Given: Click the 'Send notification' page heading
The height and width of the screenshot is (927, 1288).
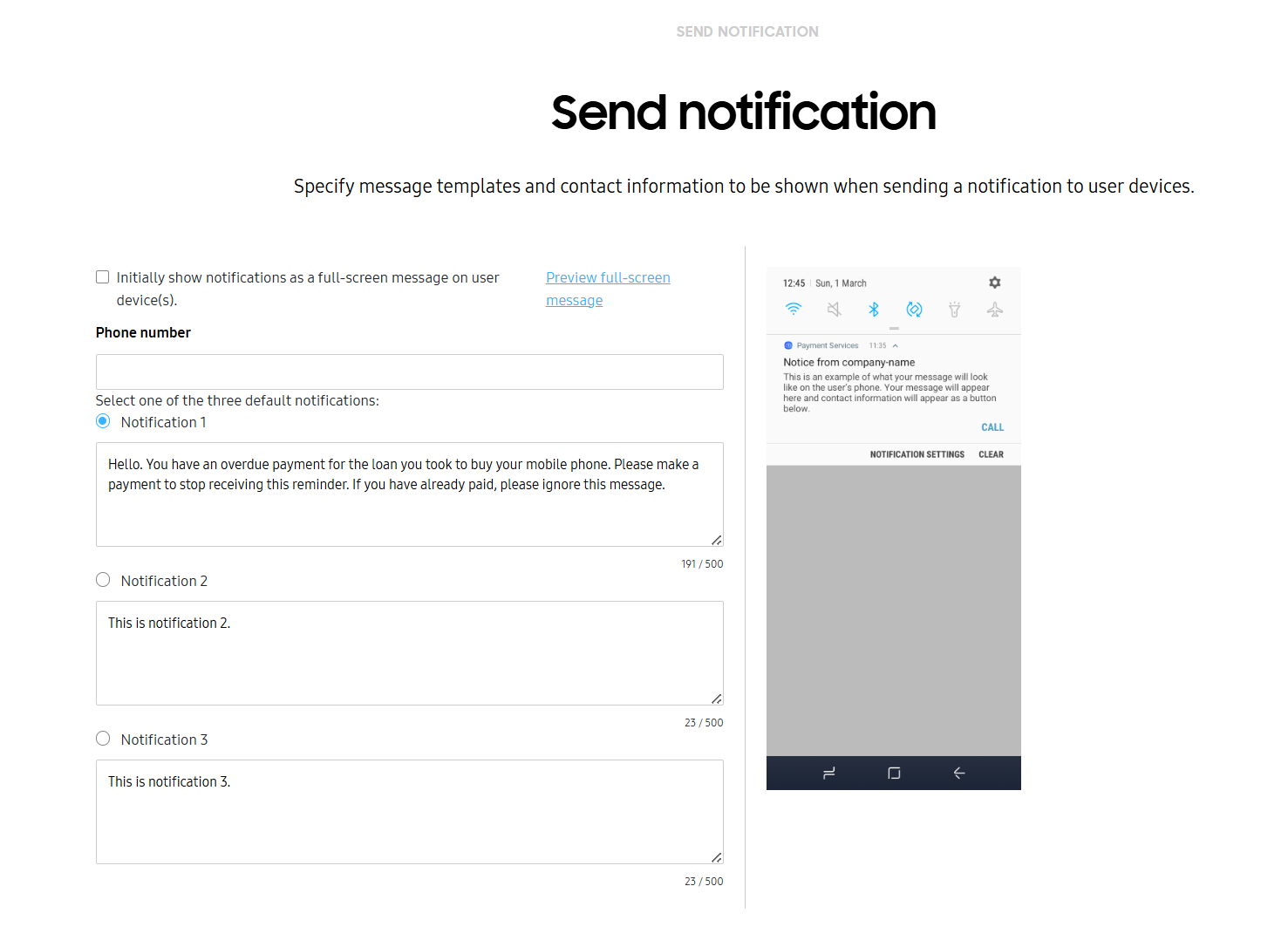Looking at the screenshot, I should (744, 112).
